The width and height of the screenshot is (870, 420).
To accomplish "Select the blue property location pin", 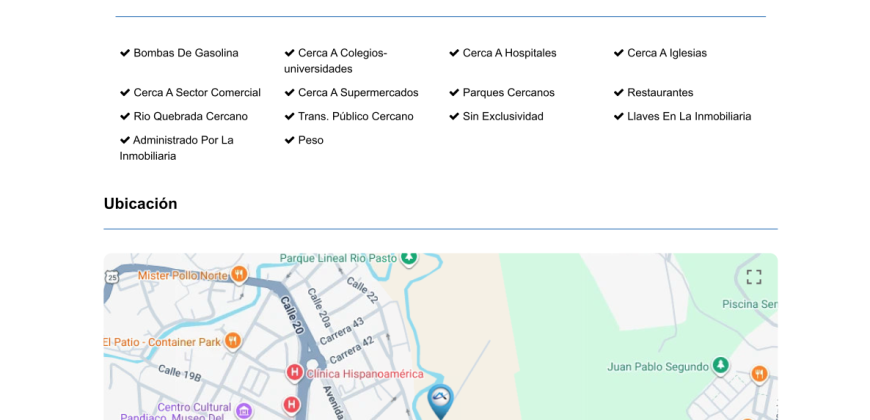I will (441, 402).
